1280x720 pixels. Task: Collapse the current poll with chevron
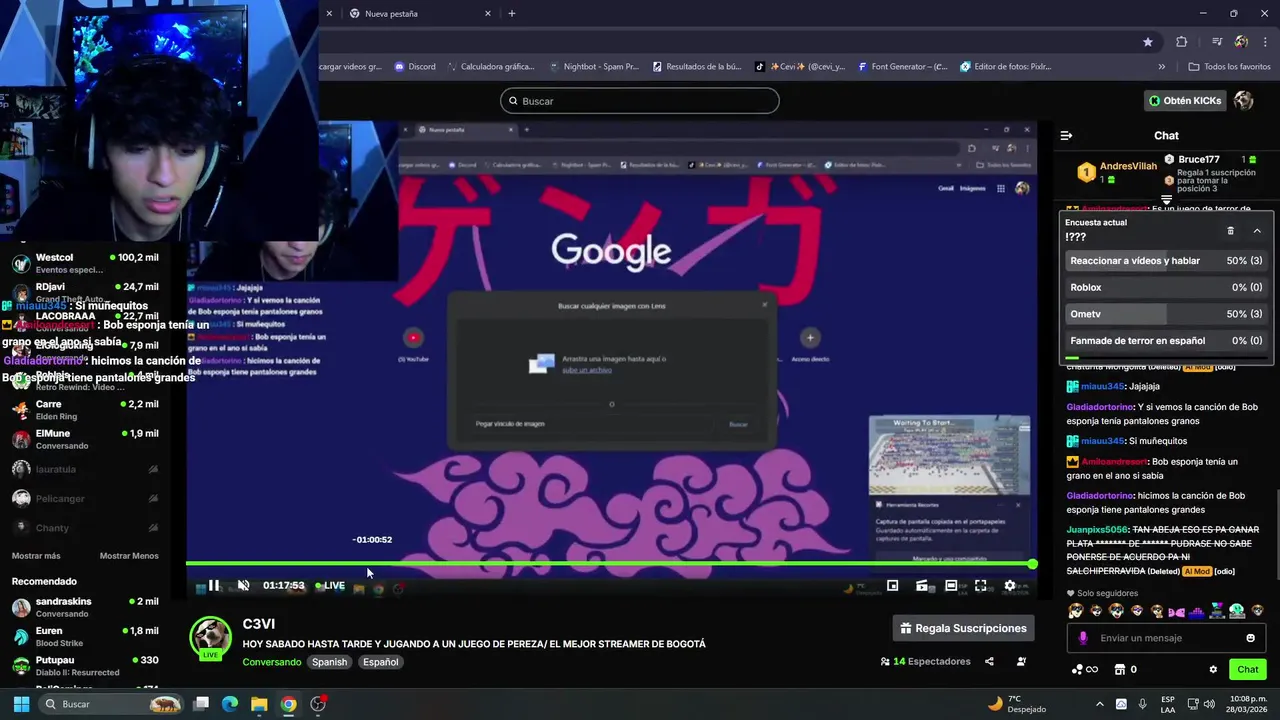1257,230
